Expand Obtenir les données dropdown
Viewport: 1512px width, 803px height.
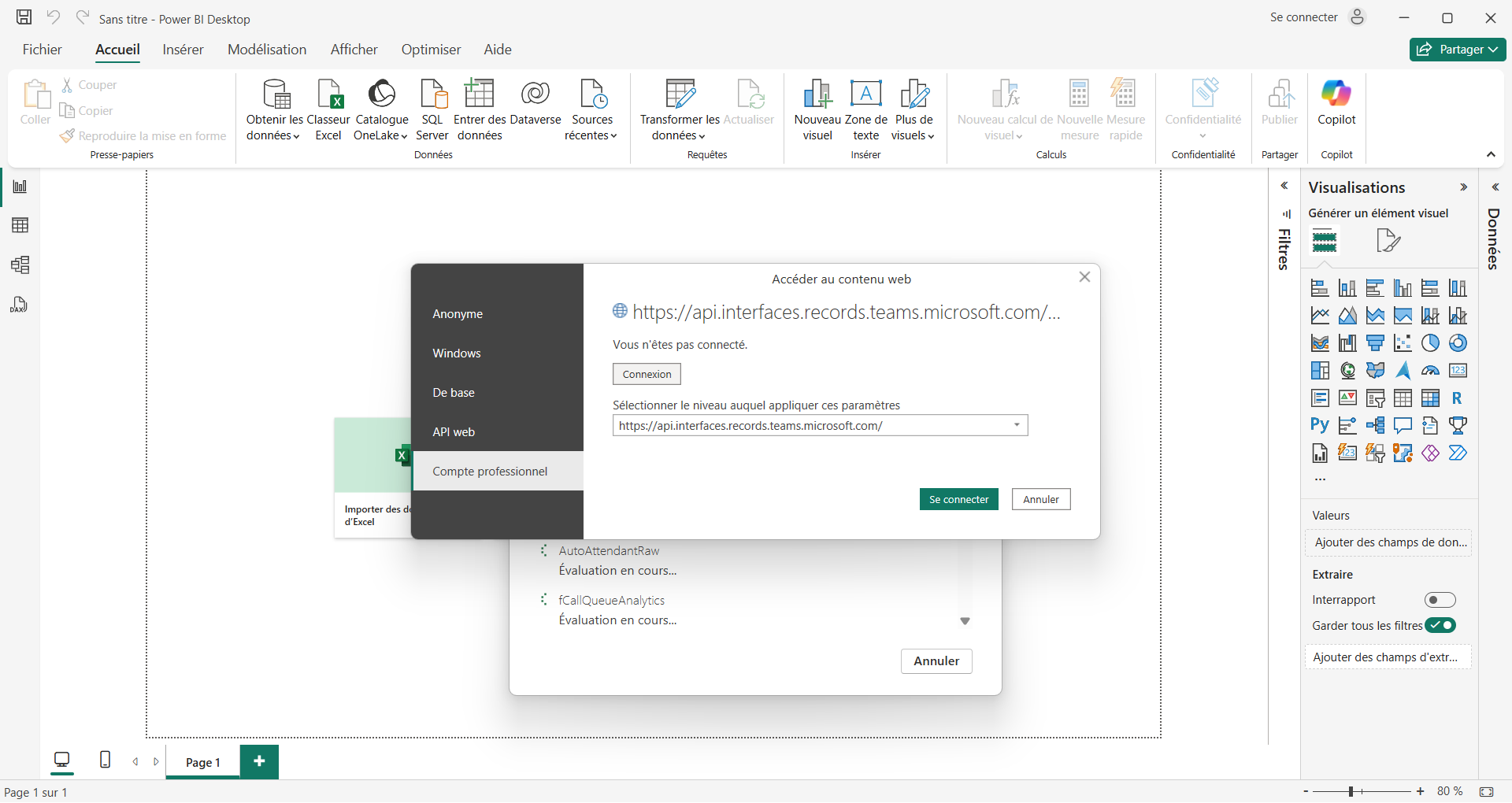coord(274,135)
